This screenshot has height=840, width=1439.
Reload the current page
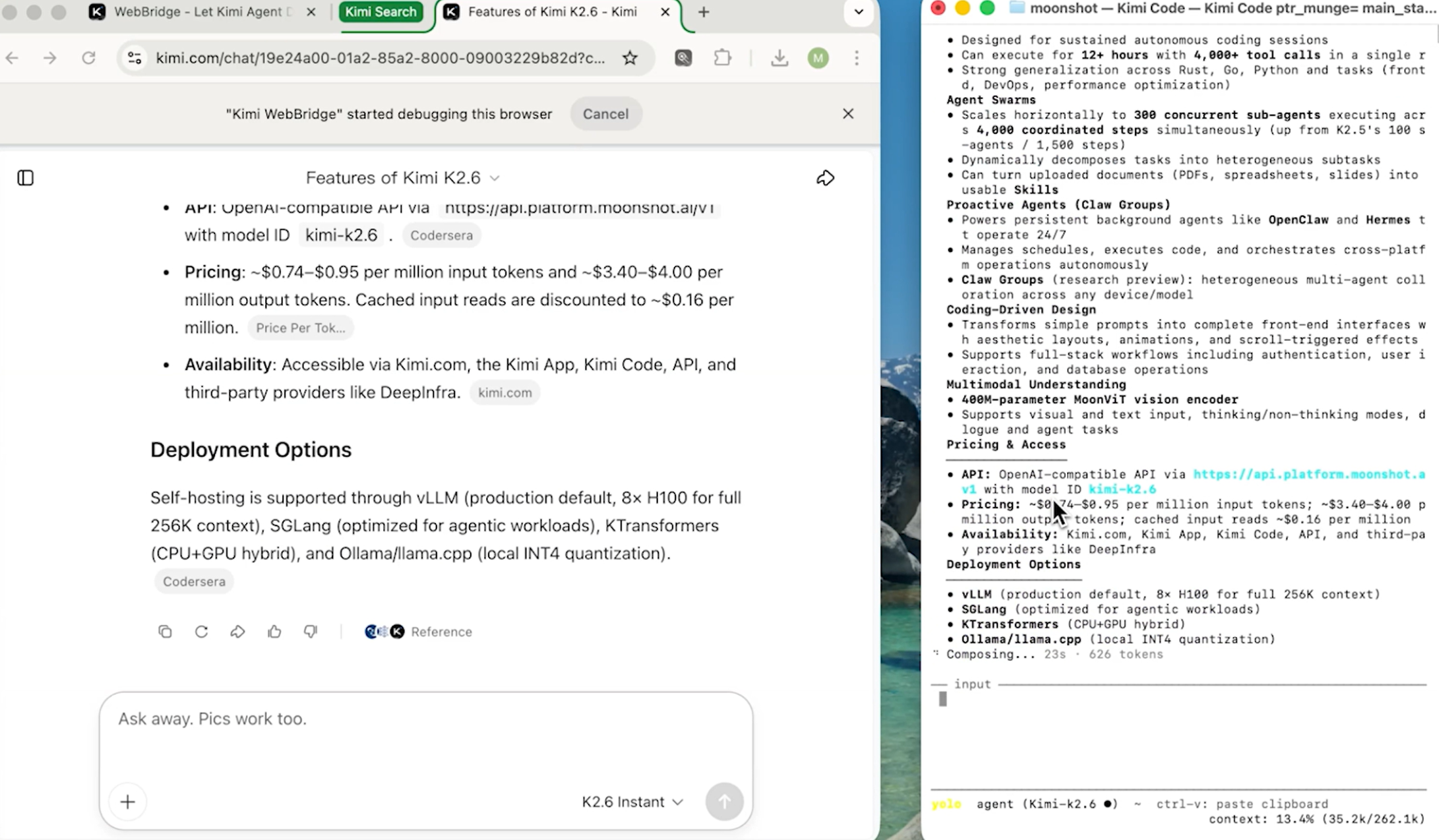(88, 58)
